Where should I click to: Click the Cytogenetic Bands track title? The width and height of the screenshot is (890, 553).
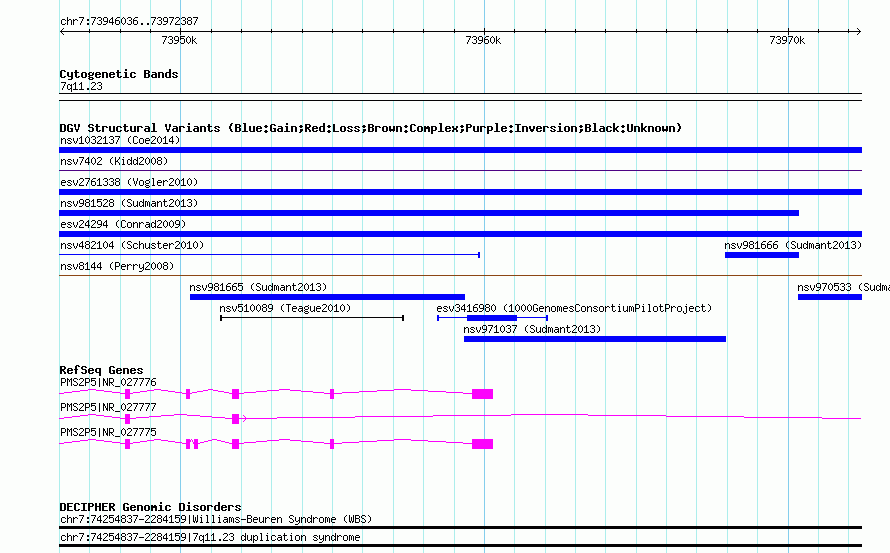pos(119,74)
